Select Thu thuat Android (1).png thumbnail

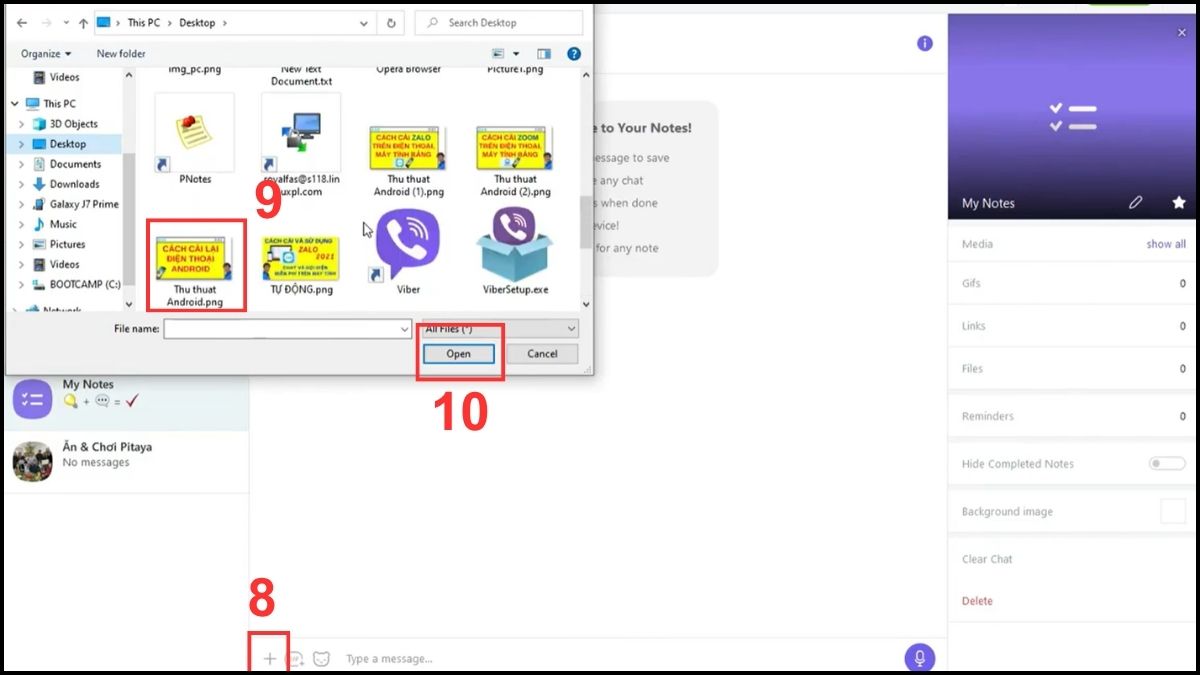408,148
